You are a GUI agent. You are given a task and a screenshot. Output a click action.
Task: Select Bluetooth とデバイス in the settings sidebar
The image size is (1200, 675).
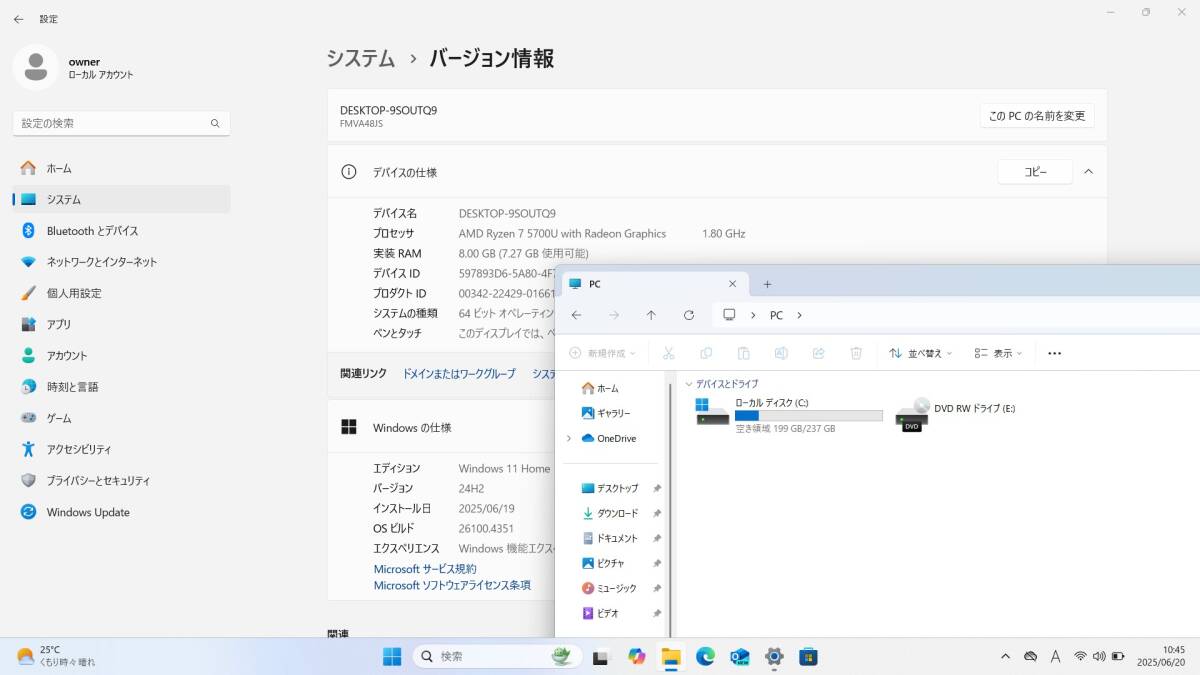92,231
